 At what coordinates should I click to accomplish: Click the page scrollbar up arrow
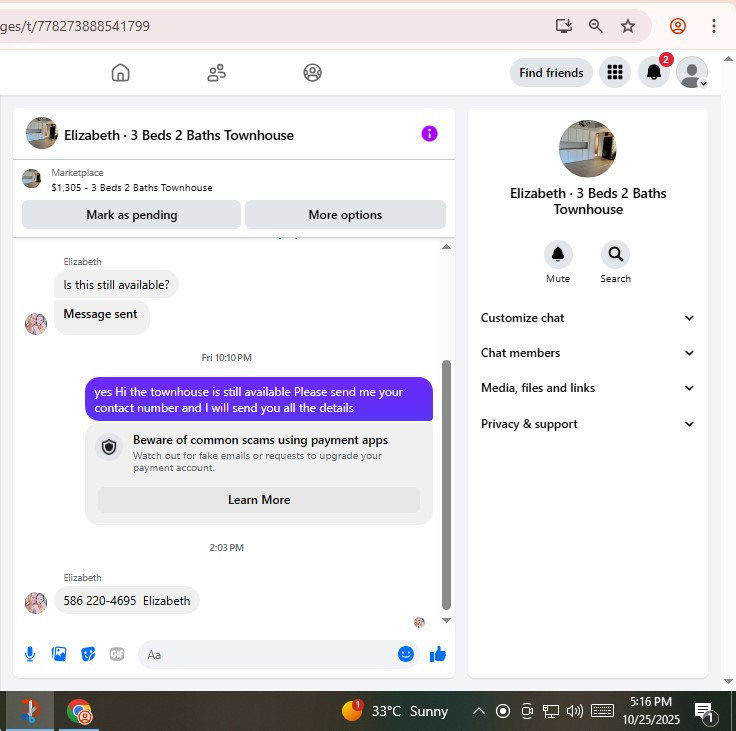click(x=728, y=59)
